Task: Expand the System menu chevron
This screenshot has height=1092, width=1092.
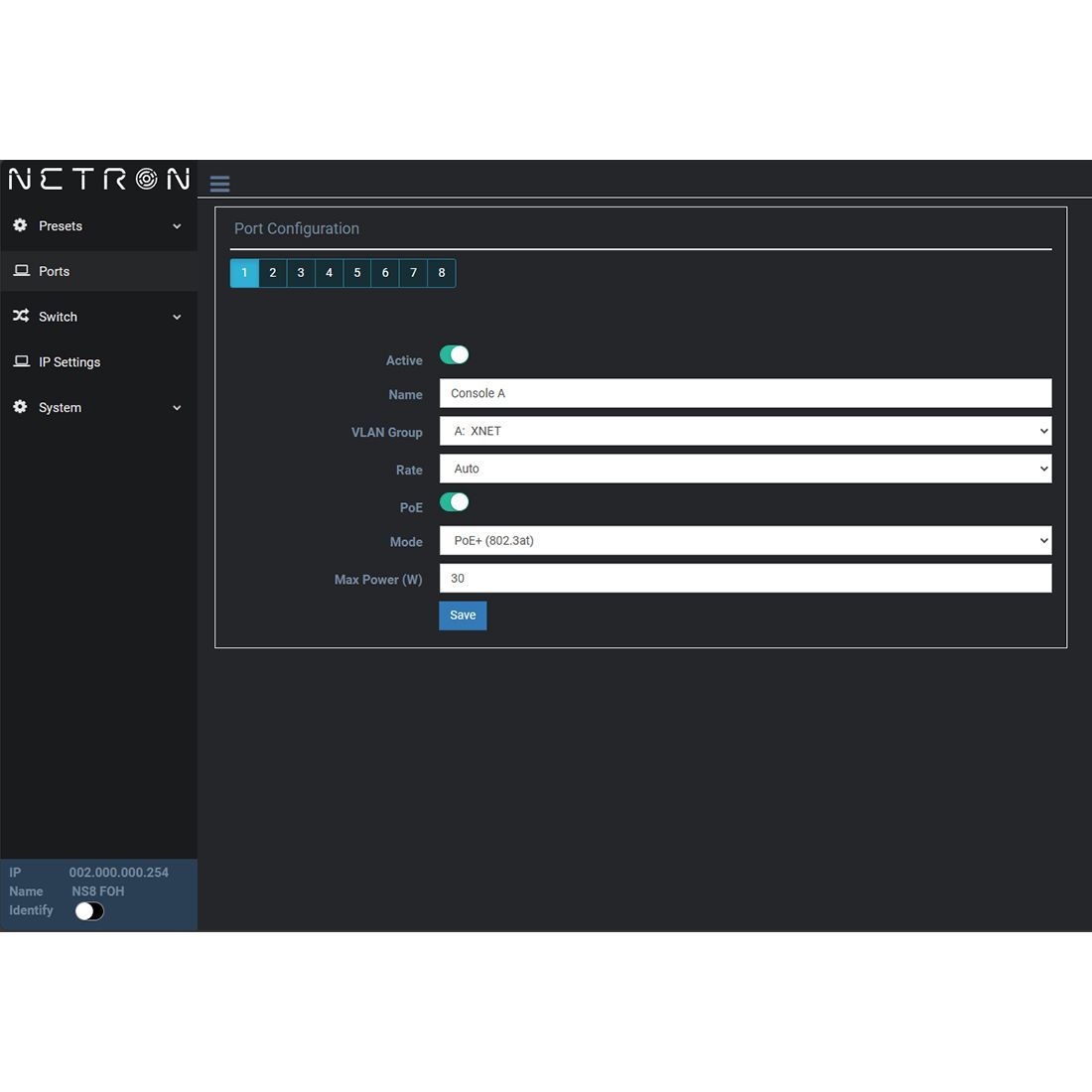Action: pyautogui.click(x=177, y=408)
